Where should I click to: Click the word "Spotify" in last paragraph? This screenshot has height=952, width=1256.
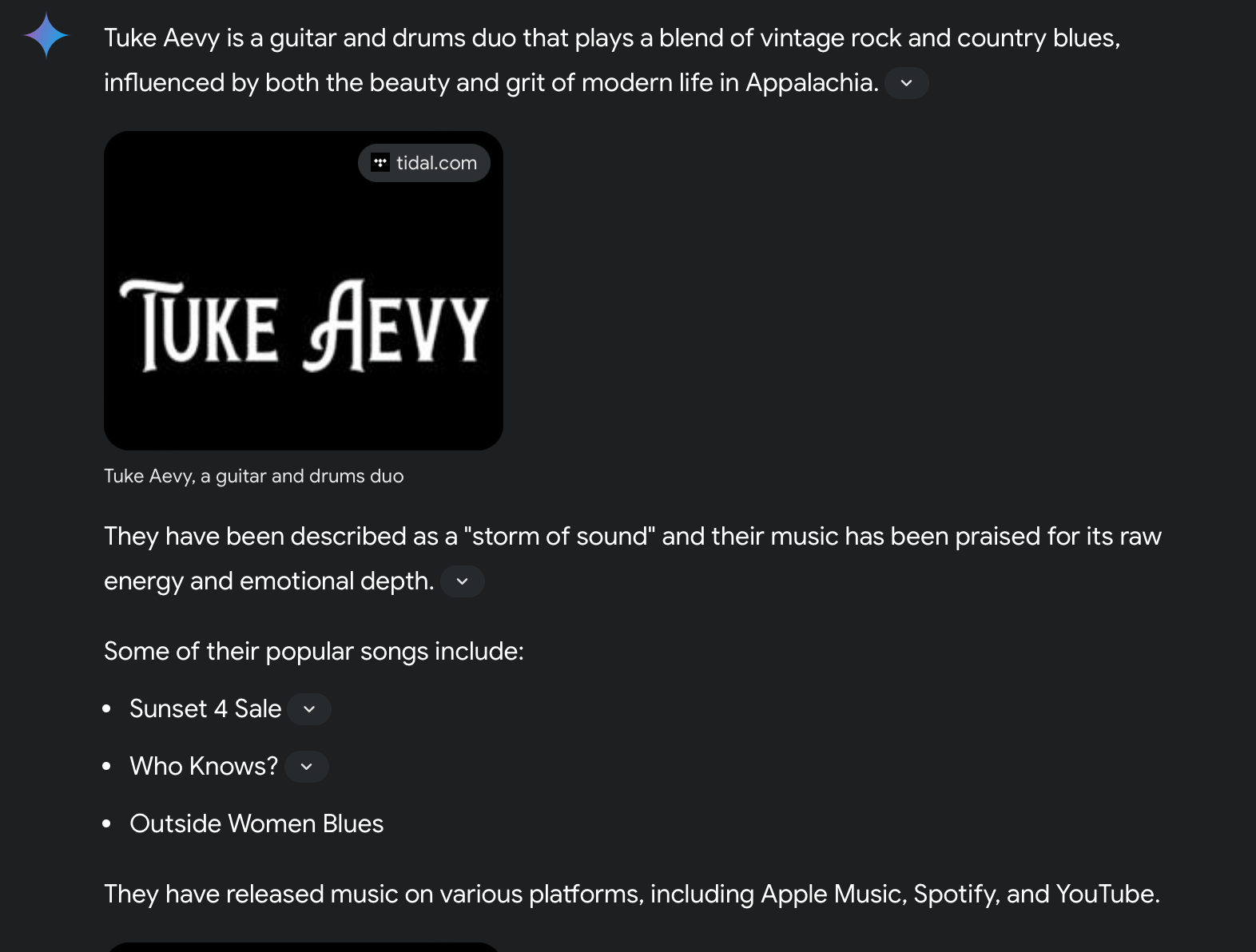955,894
